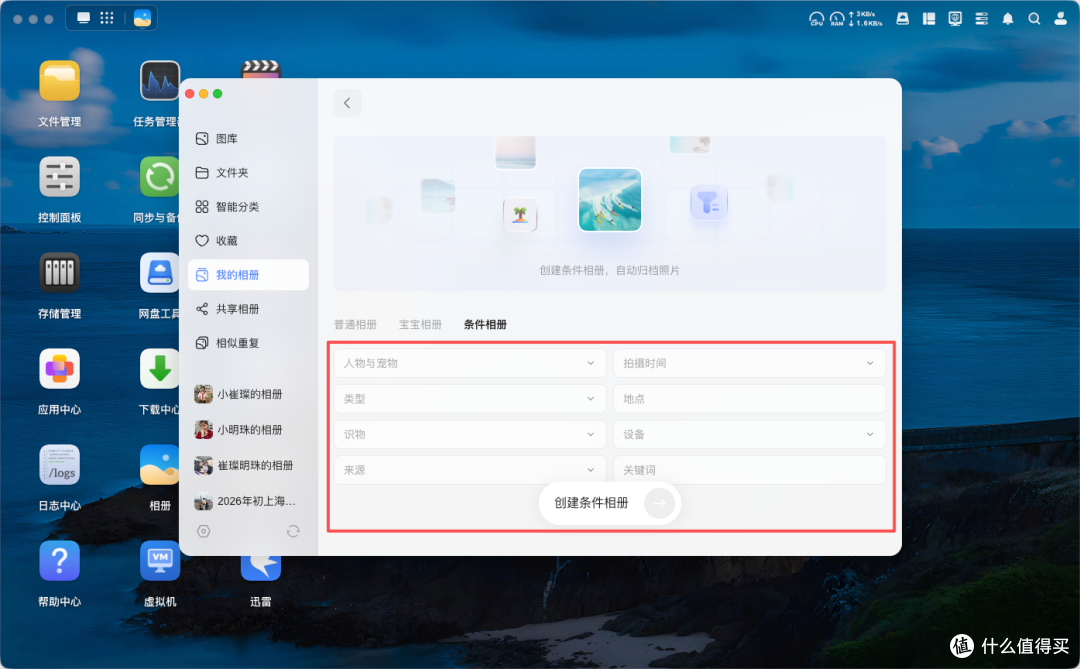Click 地点 input field

click(749, 399)
